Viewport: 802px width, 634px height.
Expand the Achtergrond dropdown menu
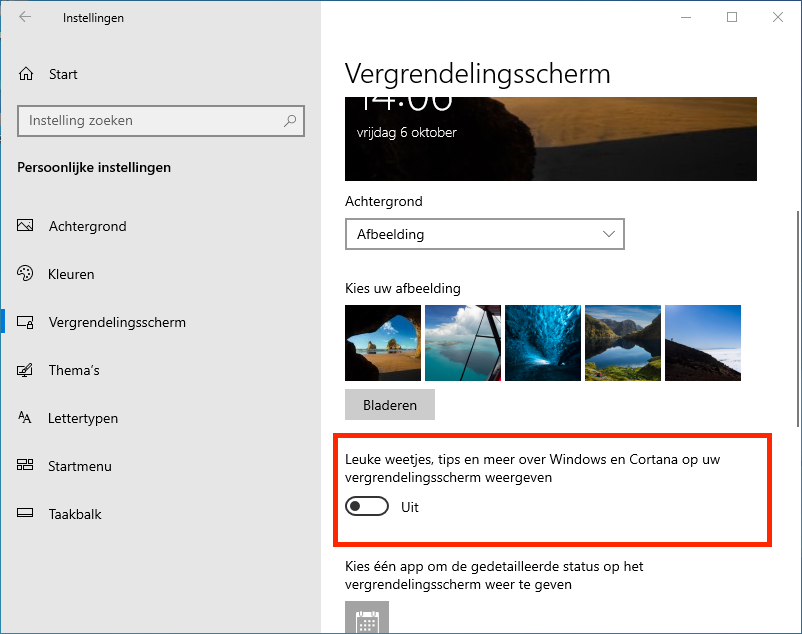pos(484,234)
